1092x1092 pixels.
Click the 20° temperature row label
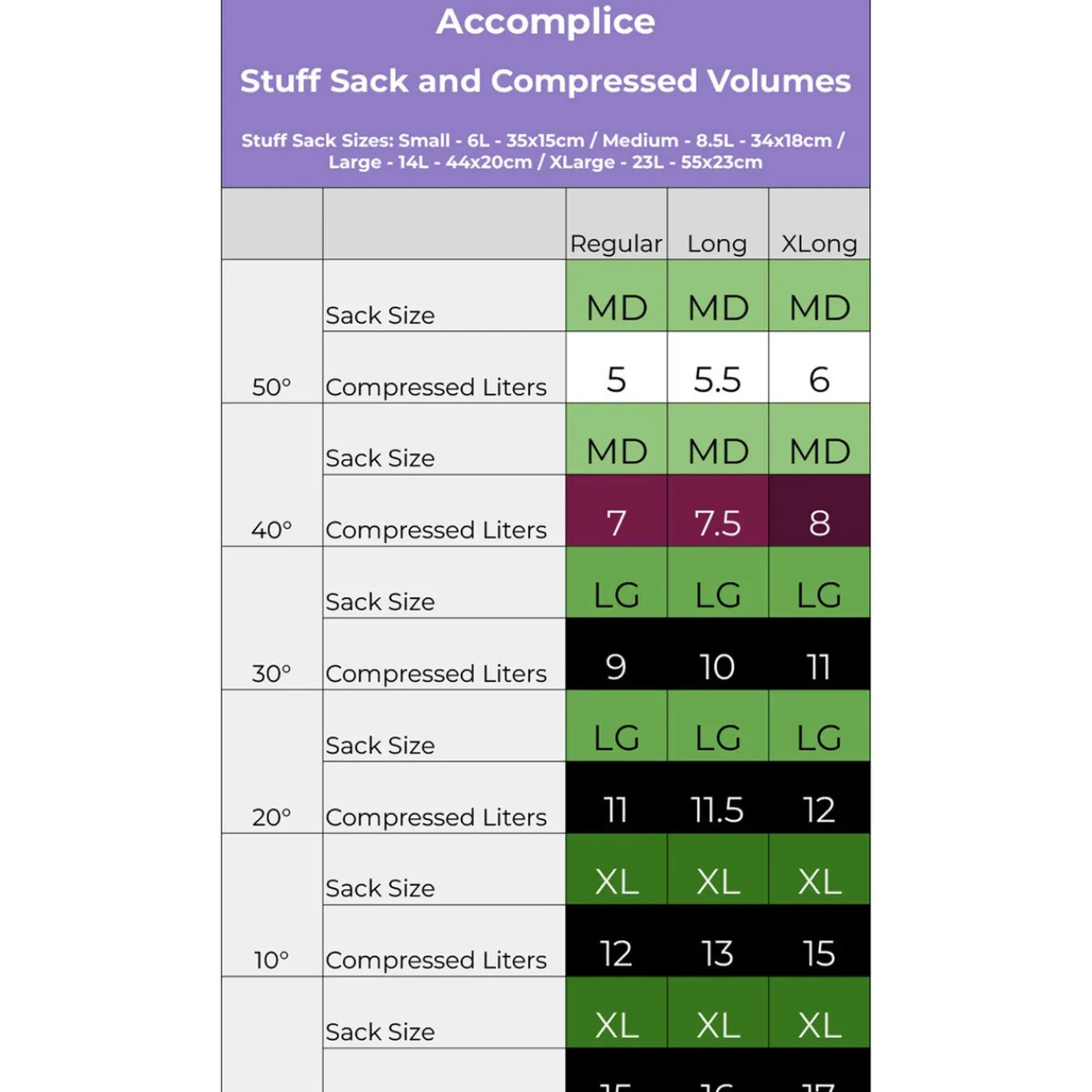pos(271,816)
